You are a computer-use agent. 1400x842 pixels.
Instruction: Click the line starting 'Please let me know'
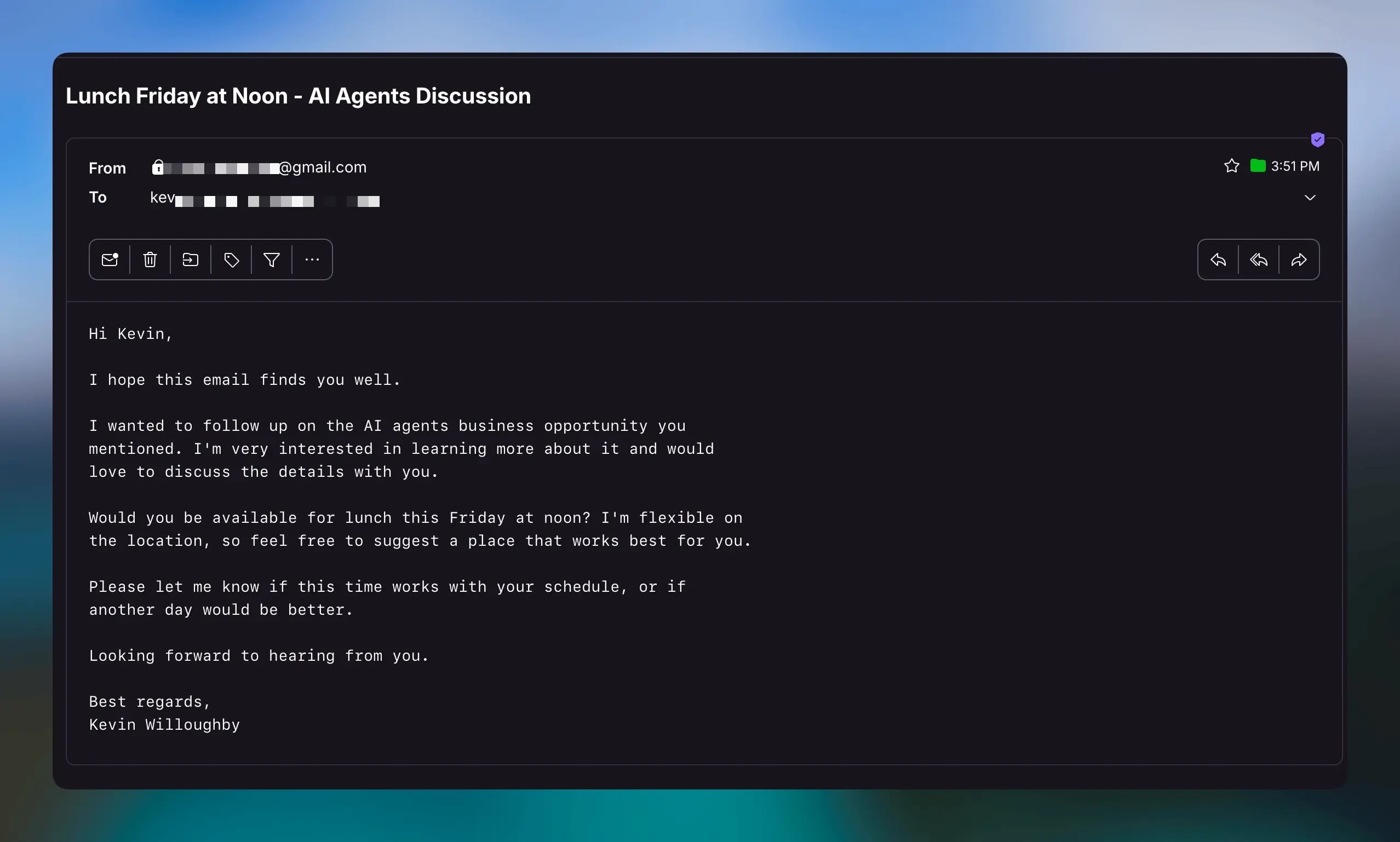tap(387, 587)
